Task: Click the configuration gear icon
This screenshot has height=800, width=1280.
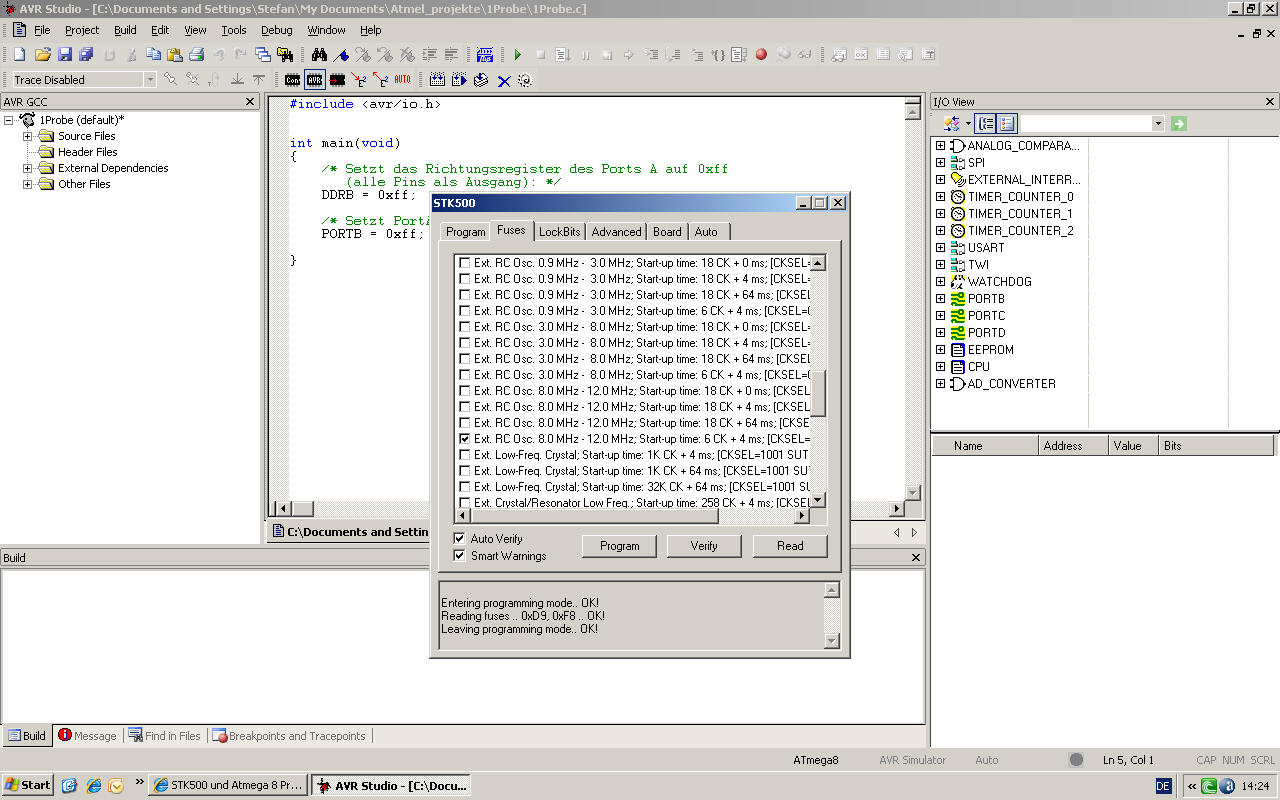Action: click(x=525, y=80)
